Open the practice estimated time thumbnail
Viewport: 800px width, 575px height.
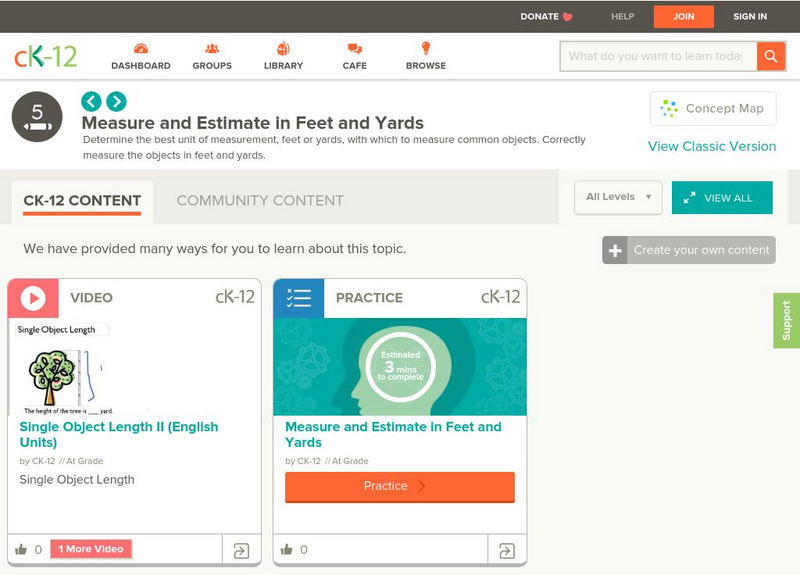[x=400, y=367]
